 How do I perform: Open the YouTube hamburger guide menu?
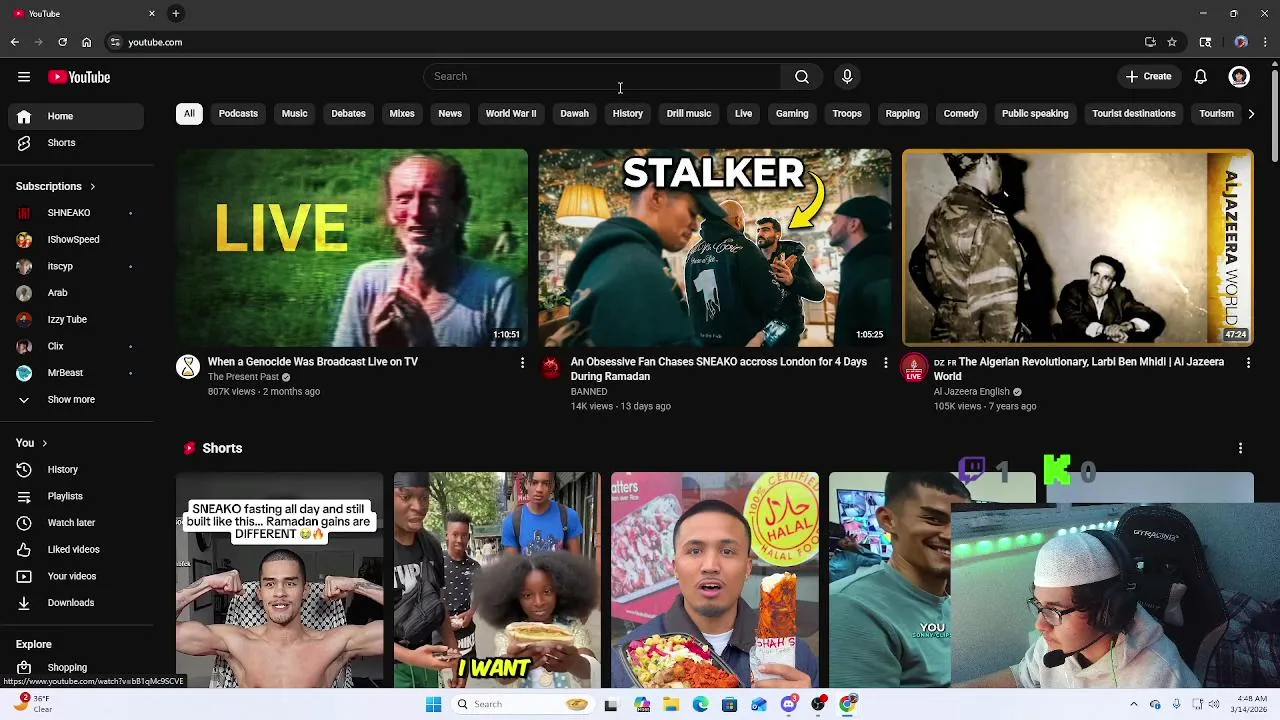point(24,77)
